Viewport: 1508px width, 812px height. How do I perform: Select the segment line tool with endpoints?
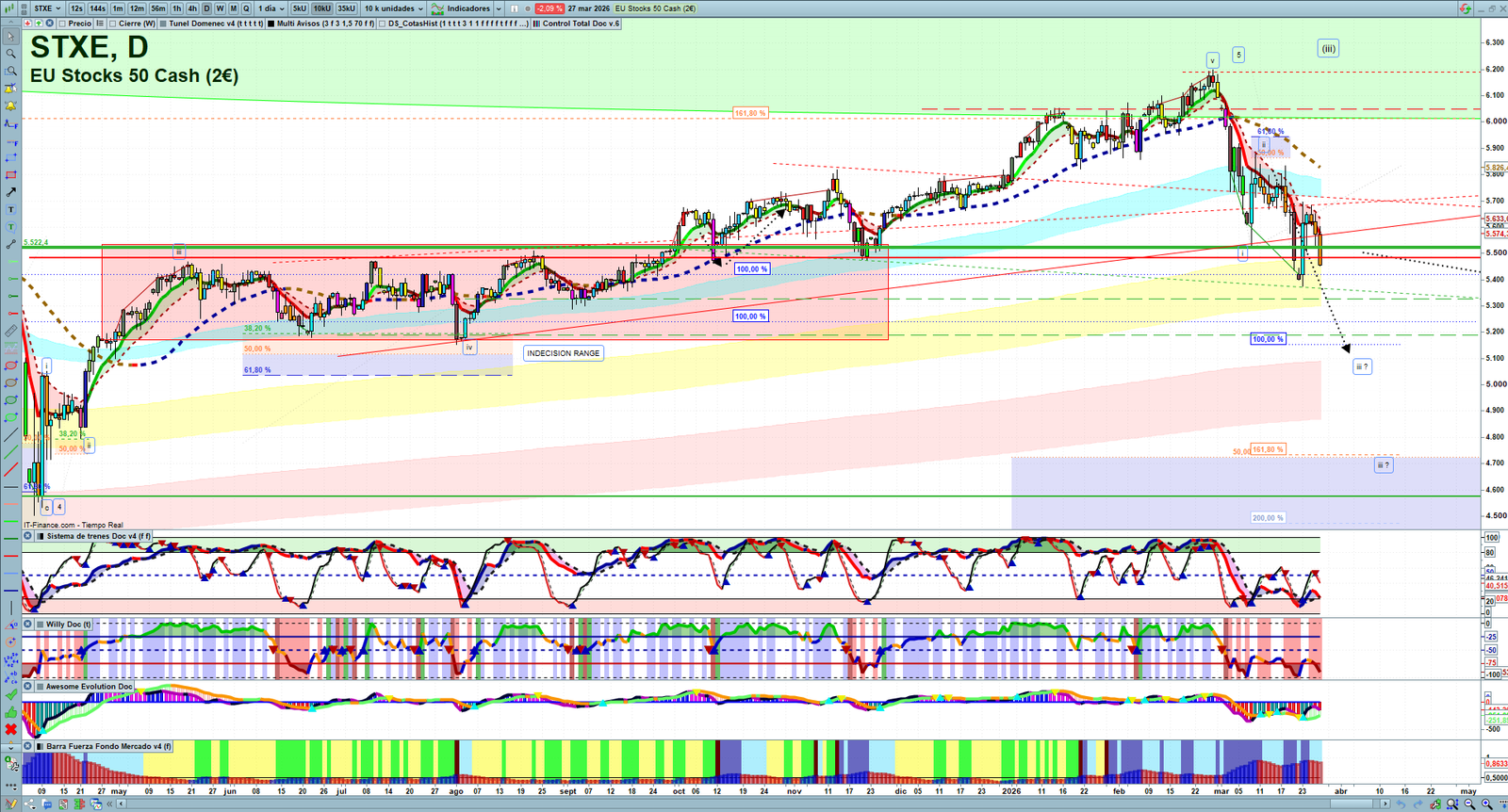click(x=10, y=244)
